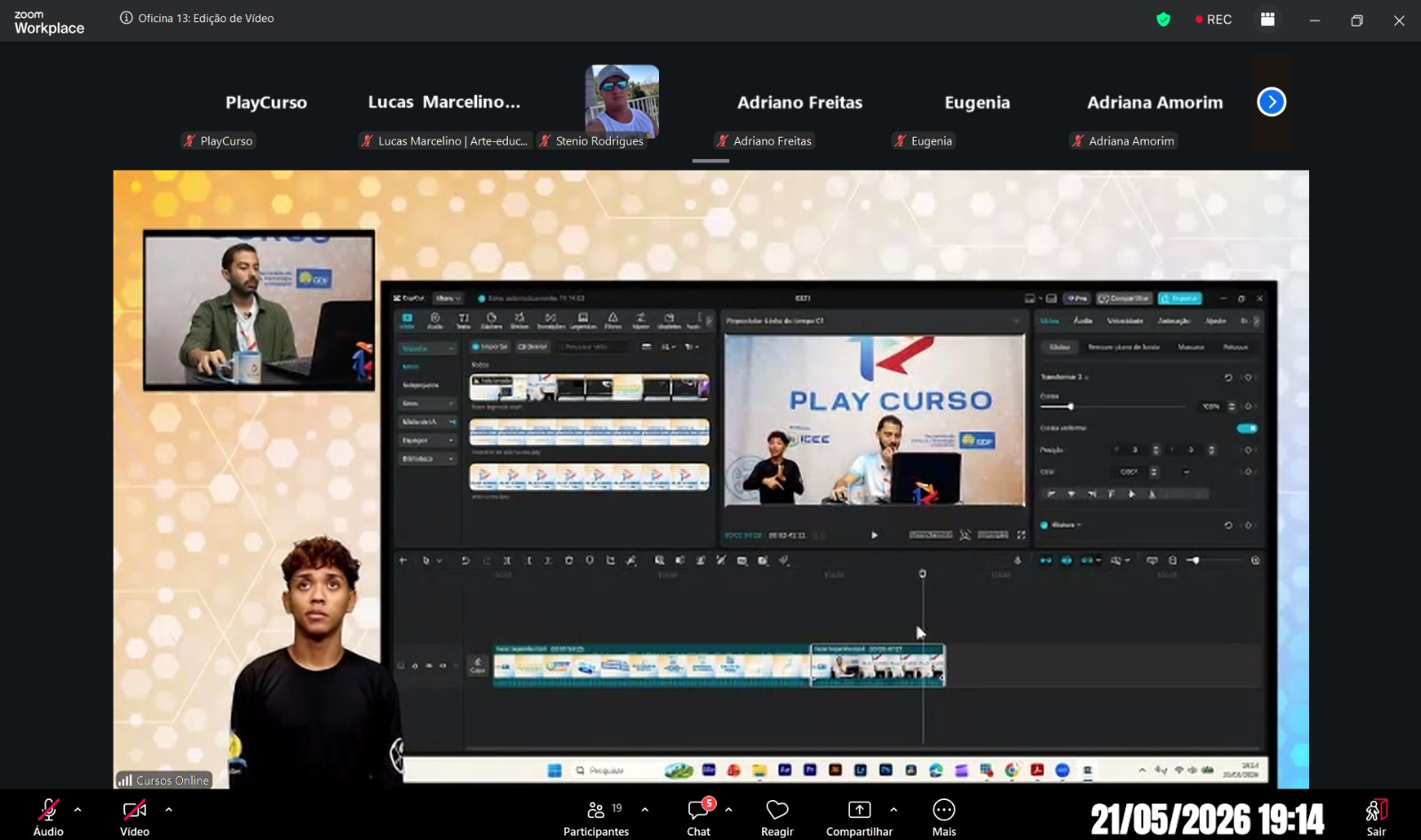This screenshot has width=1421, height=840.
Task: Show meeting info for Oficina 13
Action: pos(126,18)
